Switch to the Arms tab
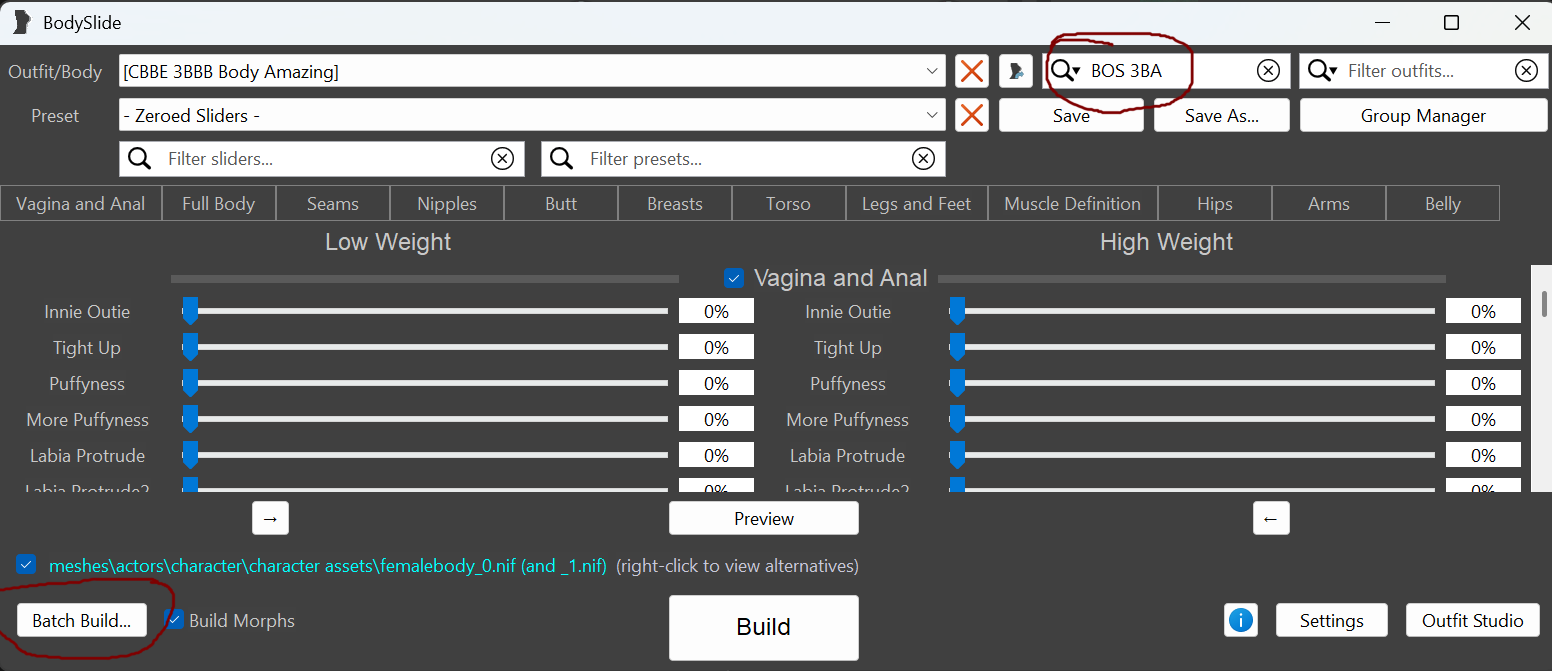The image size is (1552, 671). [x=1329, y=203]
